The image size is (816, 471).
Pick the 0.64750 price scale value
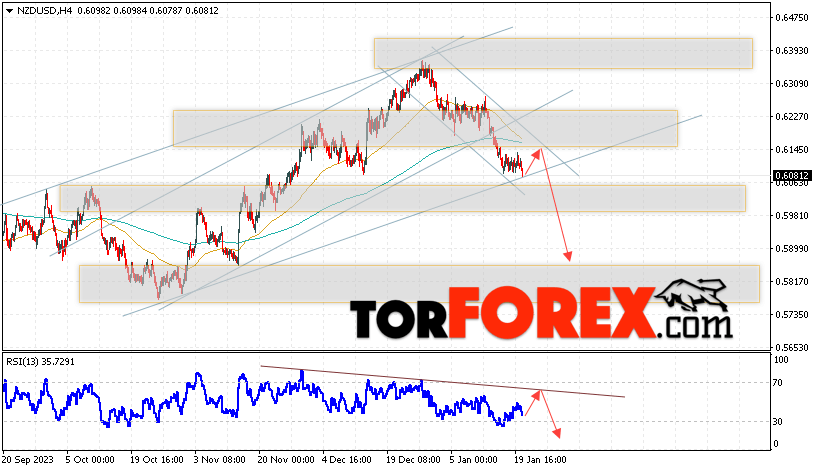792,17
